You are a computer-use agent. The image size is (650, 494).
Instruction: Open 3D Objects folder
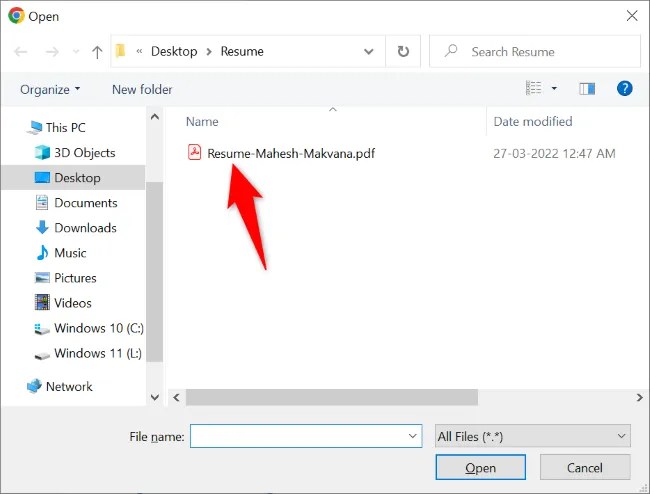click(75, 153)
